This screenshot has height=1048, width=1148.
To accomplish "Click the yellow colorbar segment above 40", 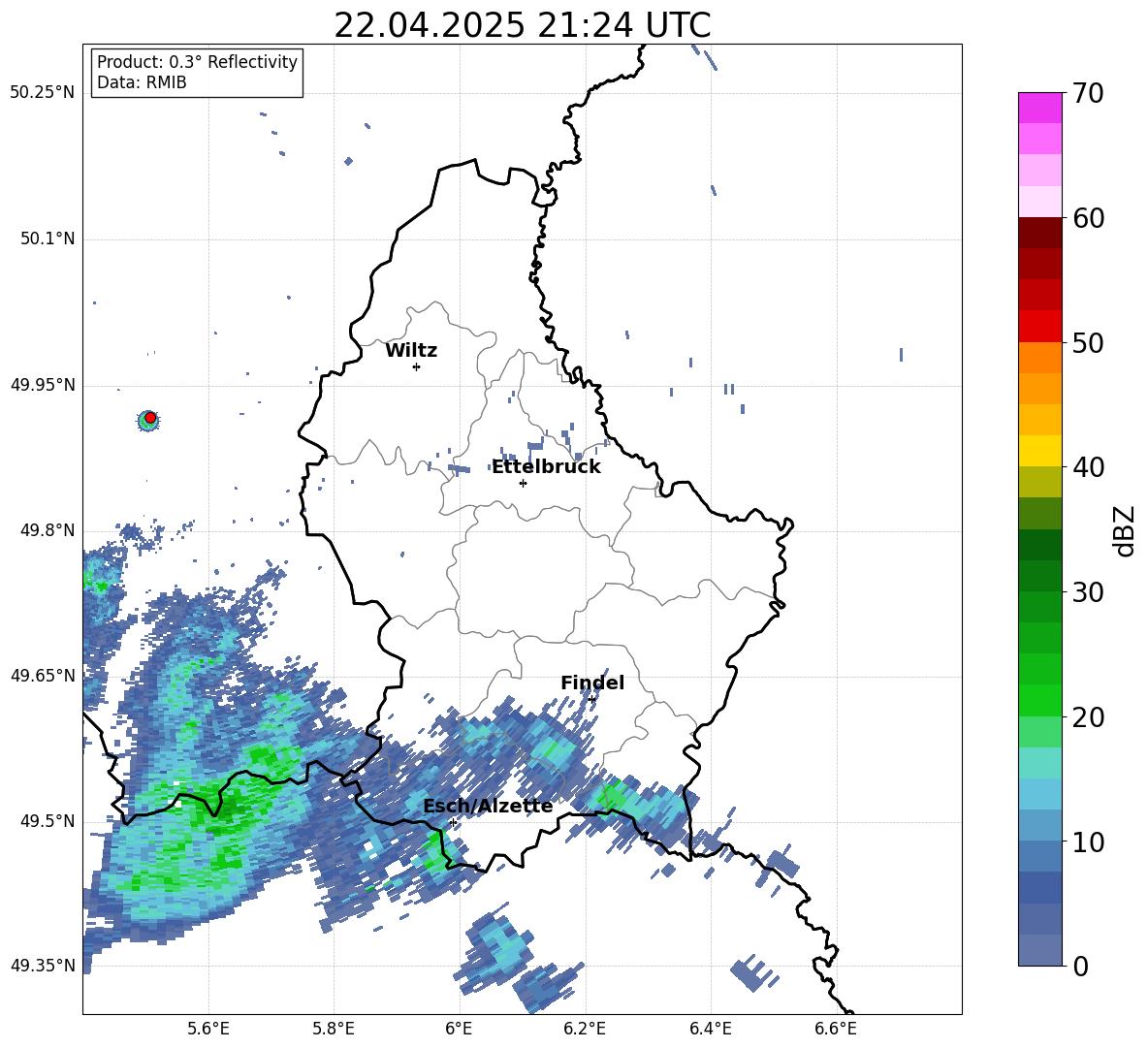I will [x=1039, y=451].
